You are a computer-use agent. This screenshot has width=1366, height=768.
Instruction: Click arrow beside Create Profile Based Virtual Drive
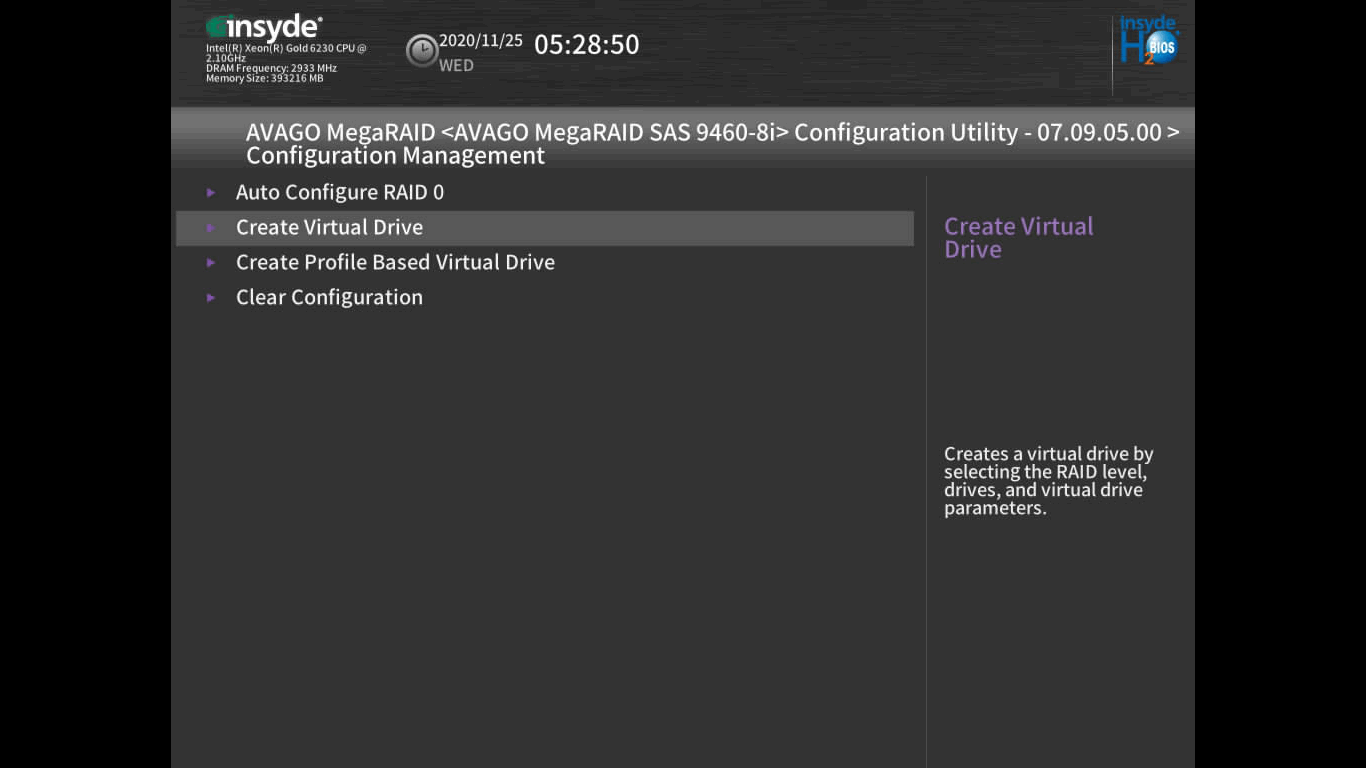(211, 263)
